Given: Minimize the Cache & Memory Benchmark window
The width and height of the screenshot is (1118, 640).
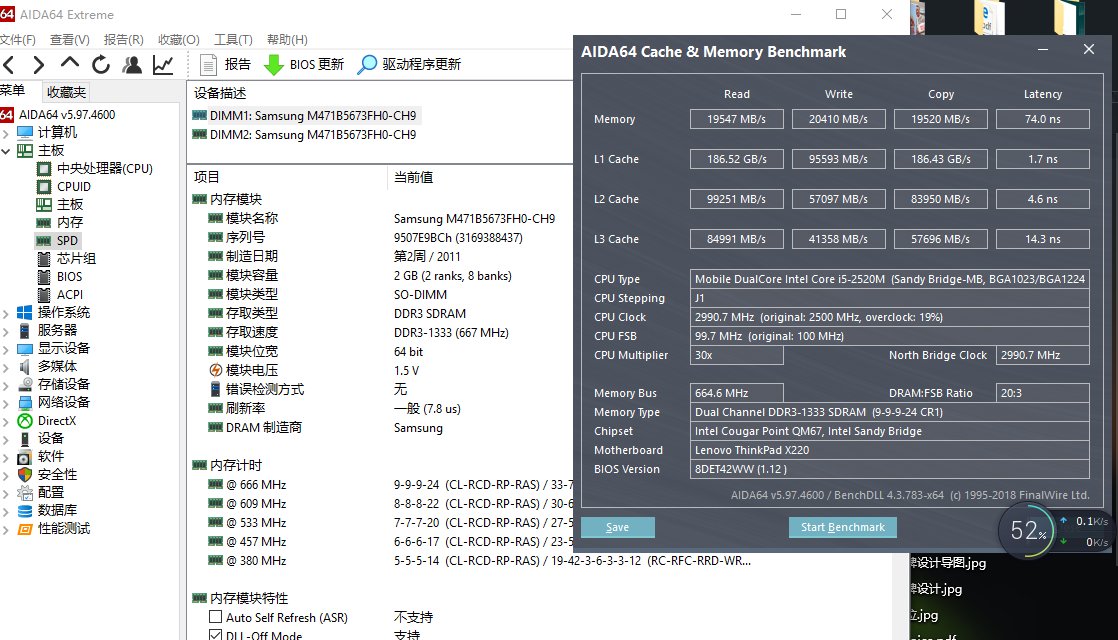Looking at the screenshot, I should [x=1042, y=50].
